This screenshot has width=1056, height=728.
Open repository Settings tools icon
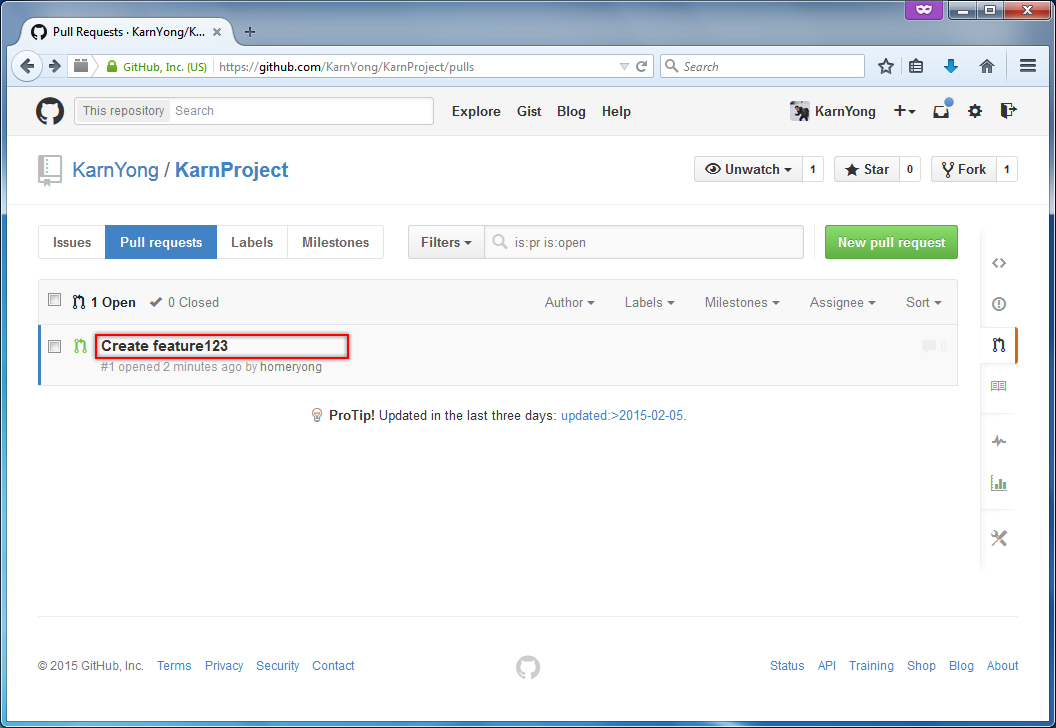point(998,538)
